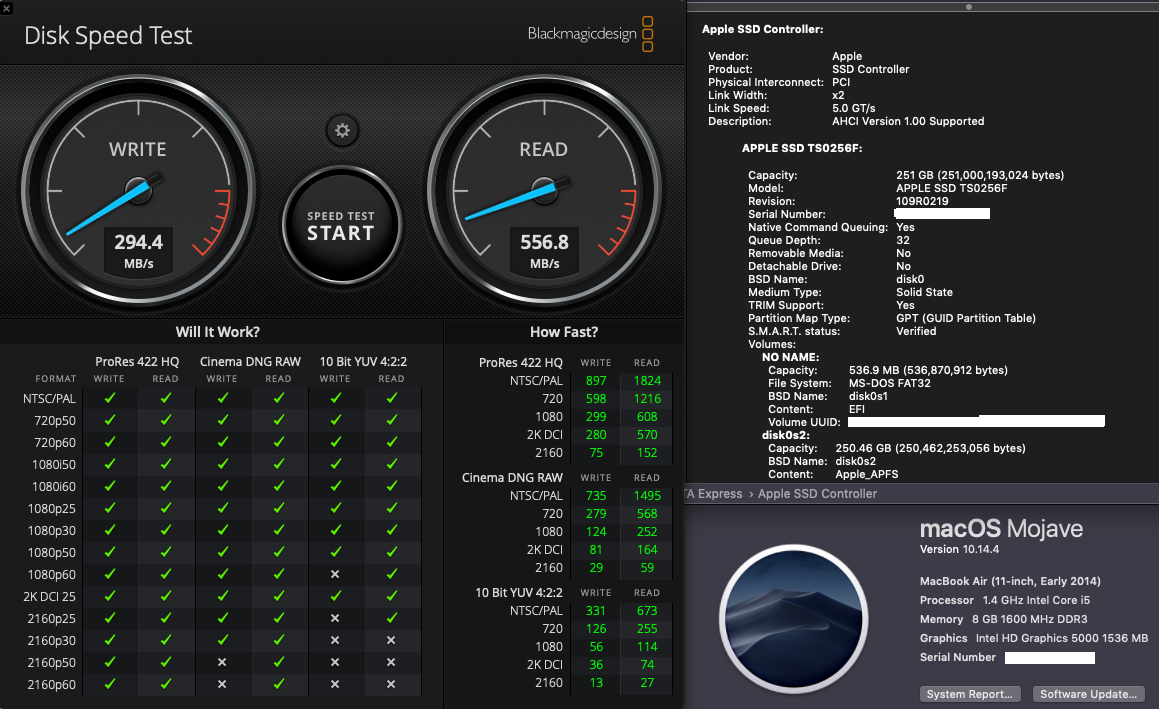The width and height of the screenshot is (1159, 709).
Task: Select the 5.0 GT/s link speed value
Action: [x=854, y=108]
